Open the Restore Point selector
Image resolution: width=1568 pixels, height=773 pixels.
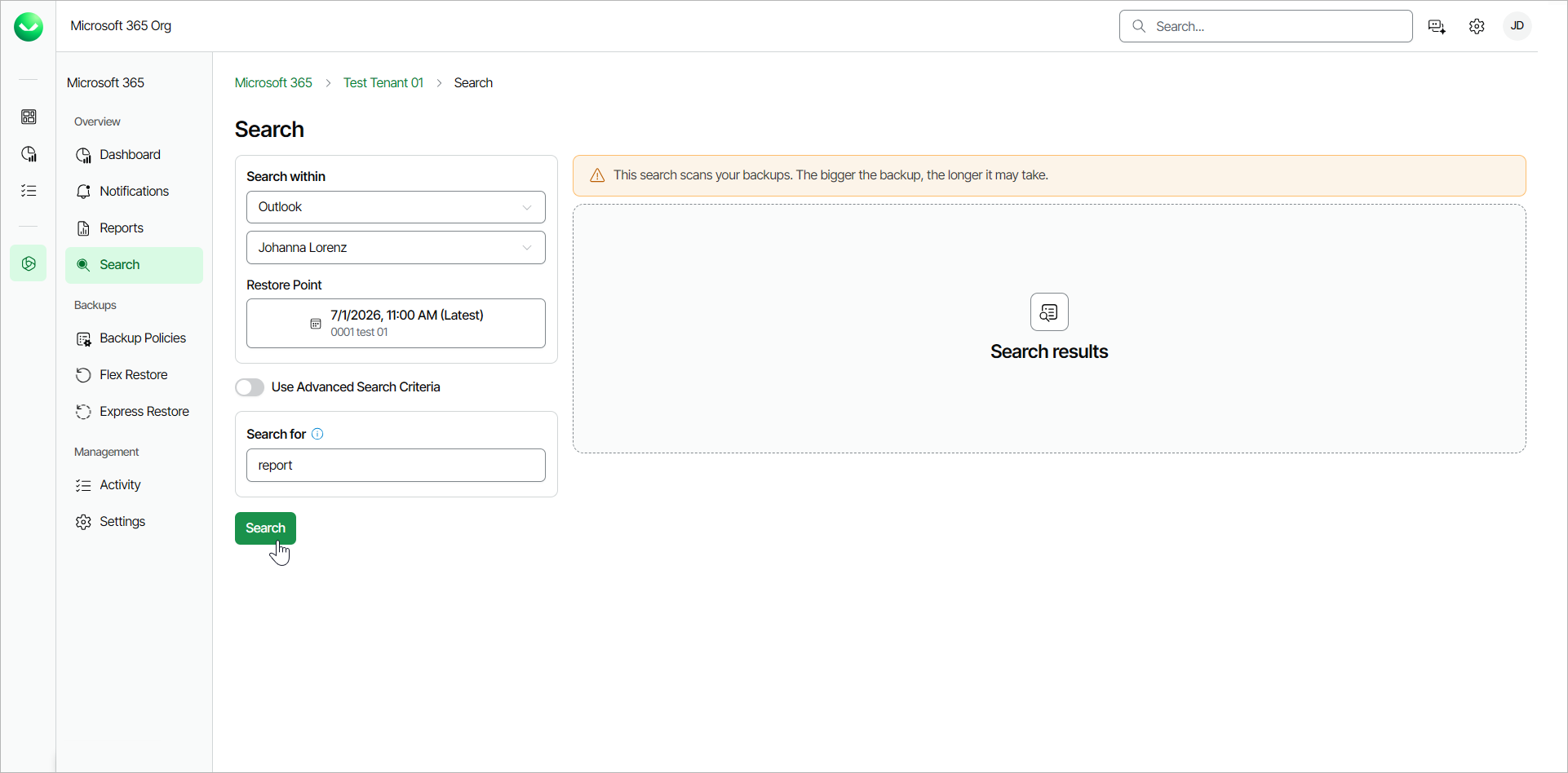[x=396, y=324]
